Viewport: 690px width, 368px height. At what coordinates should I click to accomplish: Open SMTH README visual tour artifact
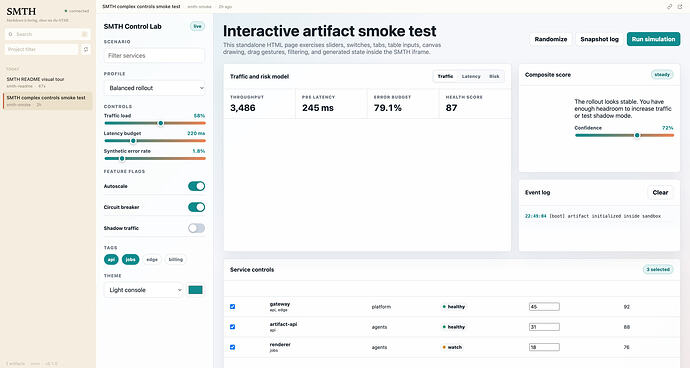click(x=48, y=82)
